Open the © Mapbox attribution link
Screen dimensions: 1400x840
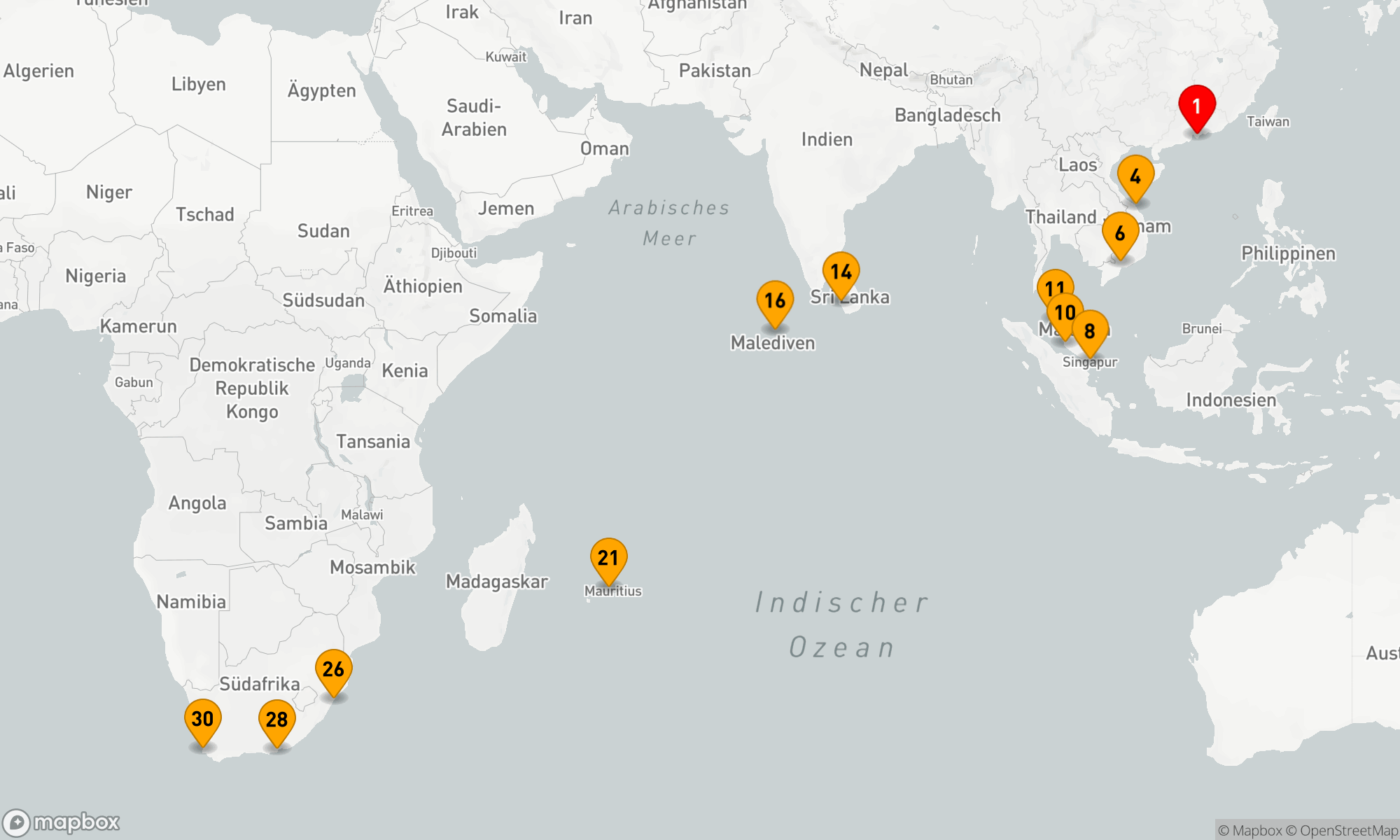1249,831
